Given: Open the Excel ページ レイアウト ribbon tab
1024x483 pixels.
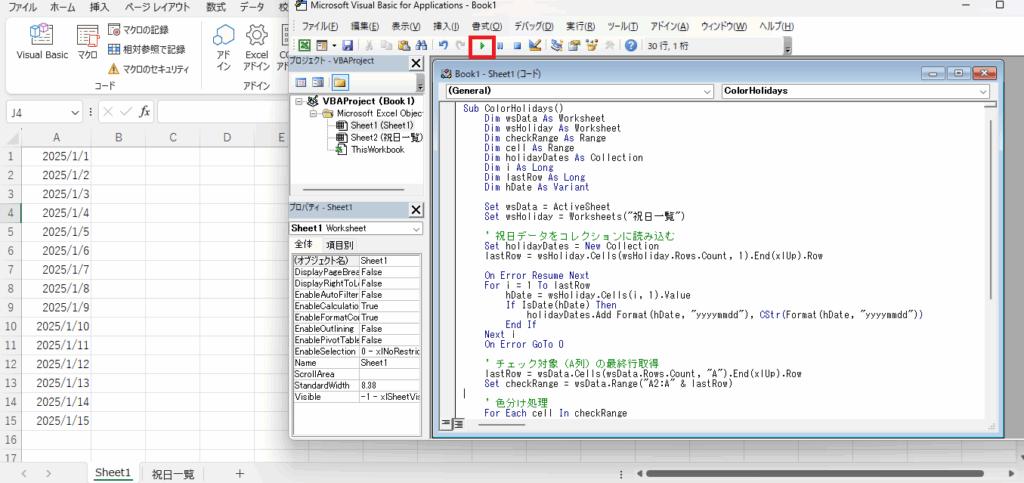Looking at the screenshot, I should pyautogui.click(x=157, y=8).
